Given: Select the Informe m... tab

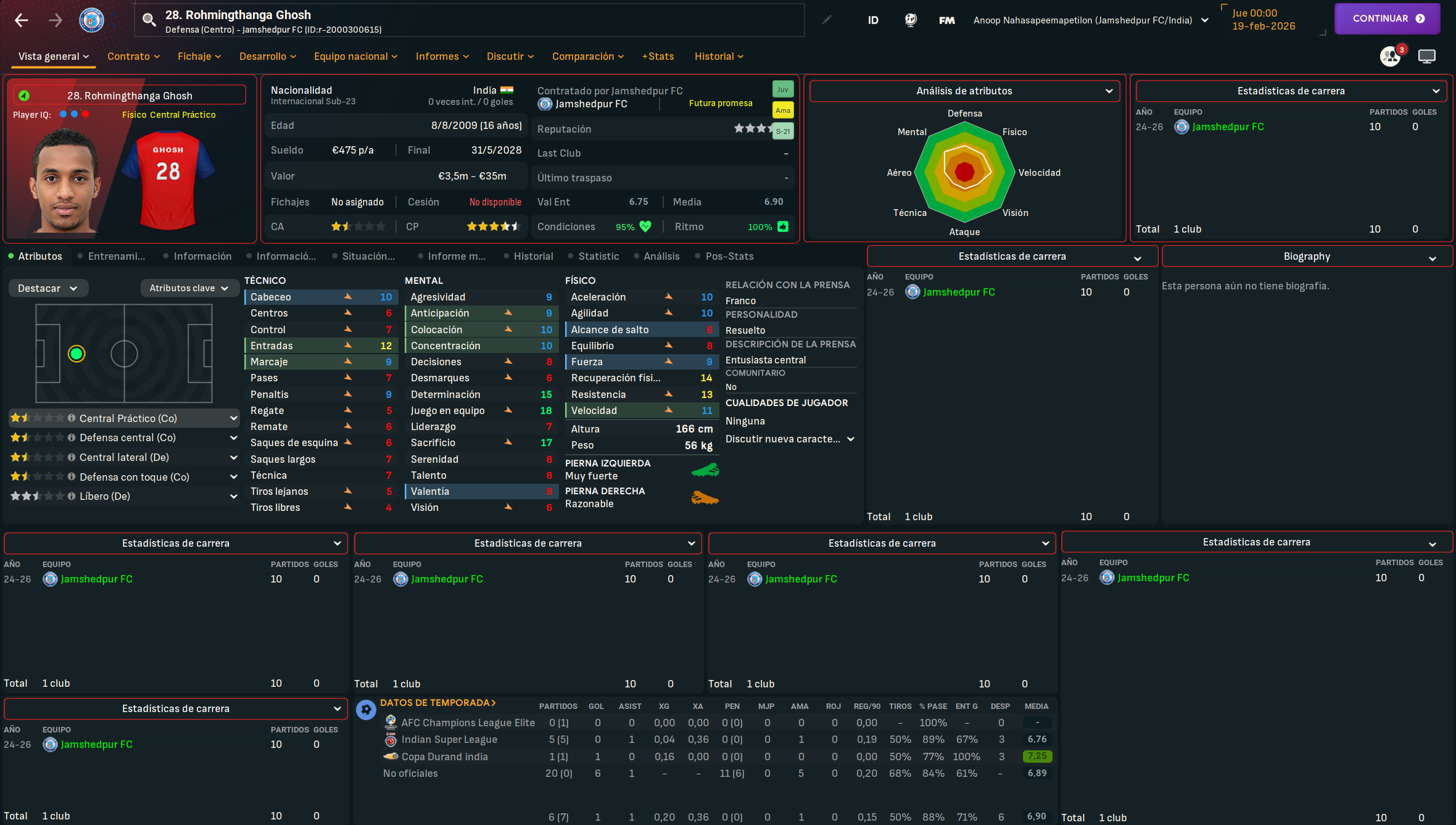Looking at the screenshot, I should tap(457, 256).
